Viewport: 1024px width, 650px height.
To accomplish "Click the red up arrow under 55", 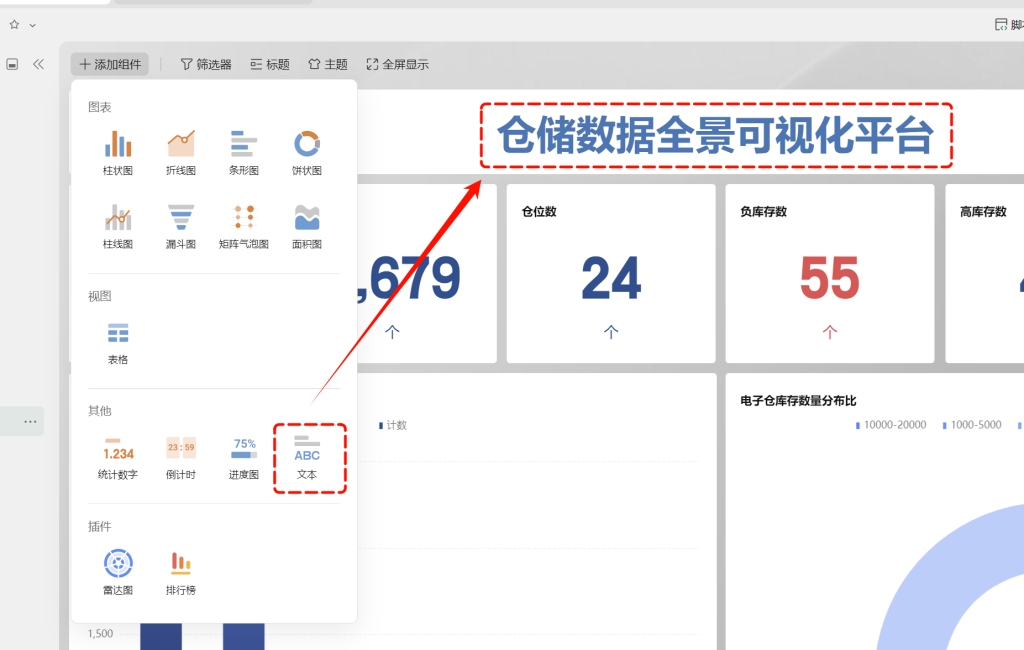I will (829, 332).
